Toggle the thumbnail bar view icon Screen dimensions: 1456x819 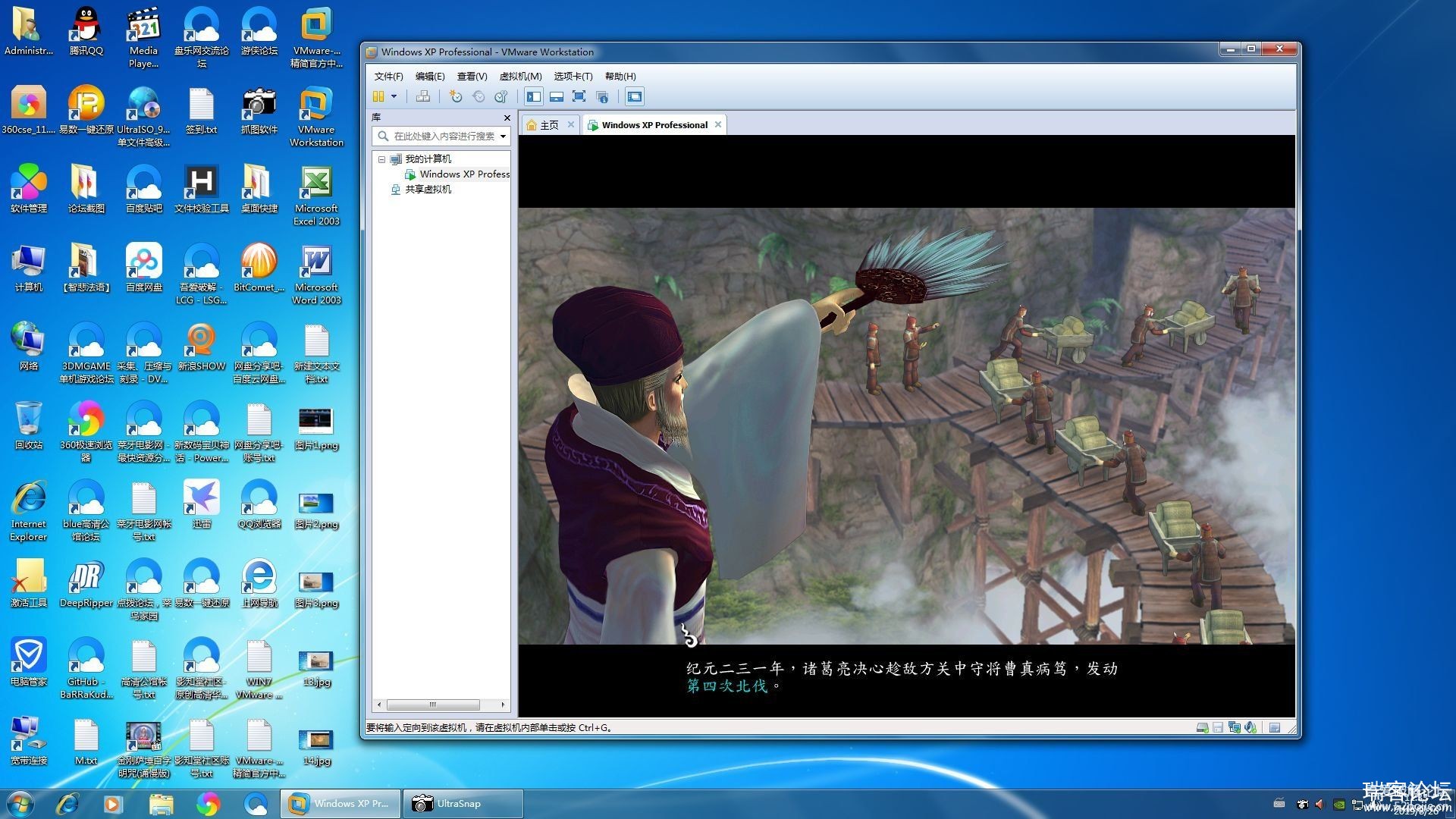(x=557, y=96)
